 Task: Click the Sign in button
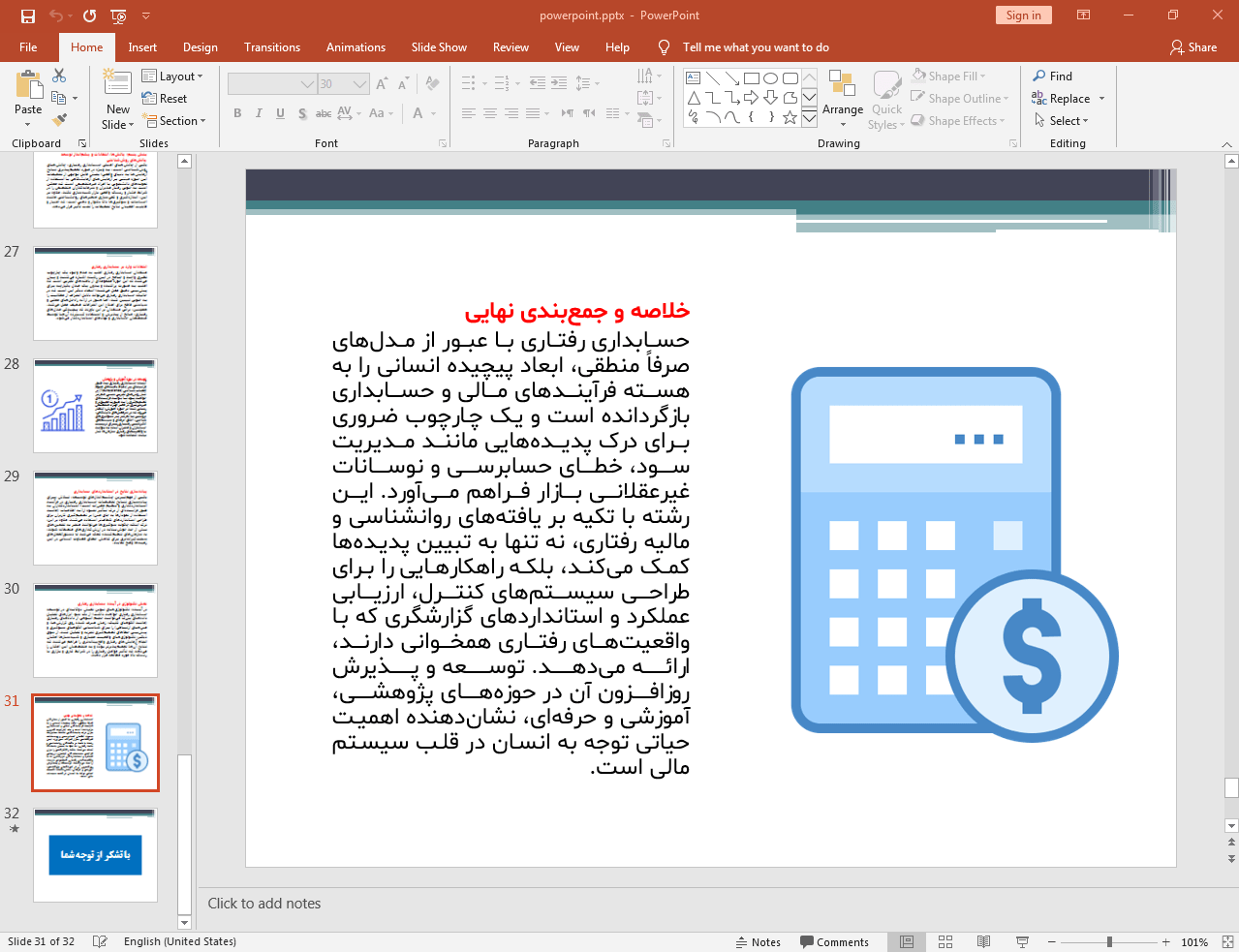(1023, 15)
